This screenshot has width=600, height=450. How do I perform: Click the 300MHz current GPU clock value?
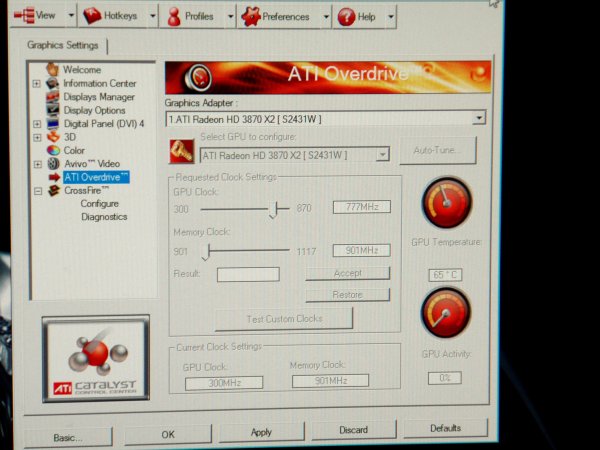pyautogui.click(x=224, y=383)
